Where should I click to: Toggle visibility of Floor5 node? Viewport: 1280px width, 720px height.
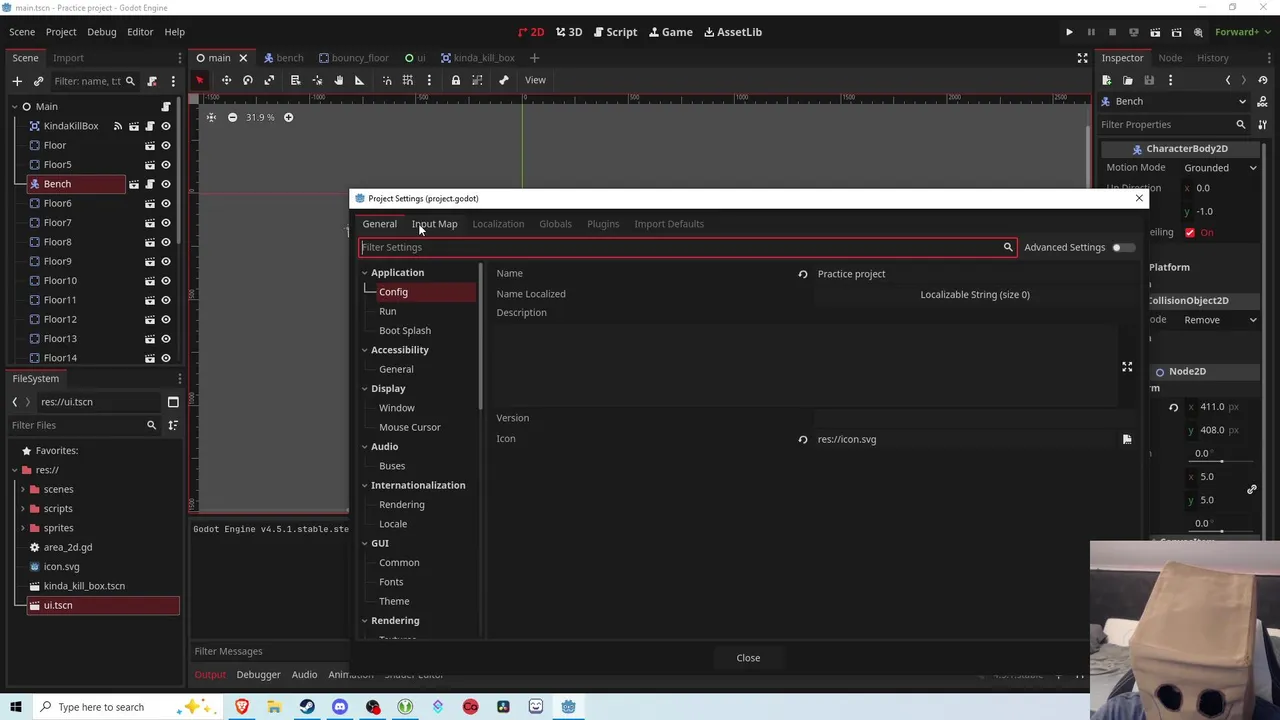tap(166, 165)
